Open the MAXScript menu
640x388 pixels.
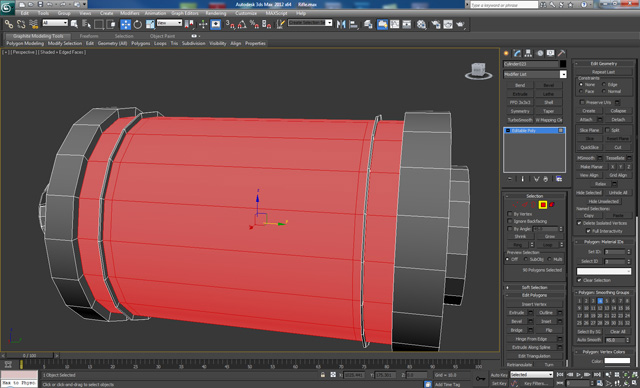(x=276, y=13)
